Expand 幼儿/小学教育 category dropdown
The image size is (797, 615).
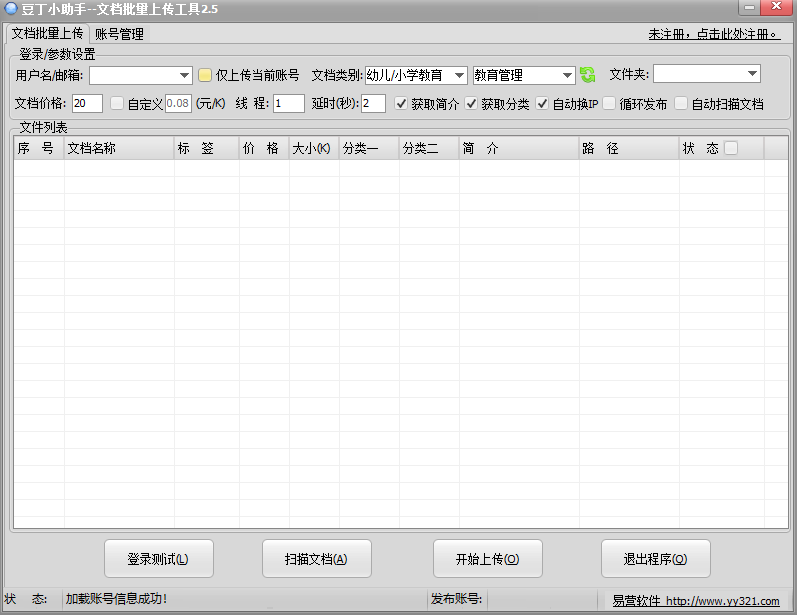(x=459, y=76)
